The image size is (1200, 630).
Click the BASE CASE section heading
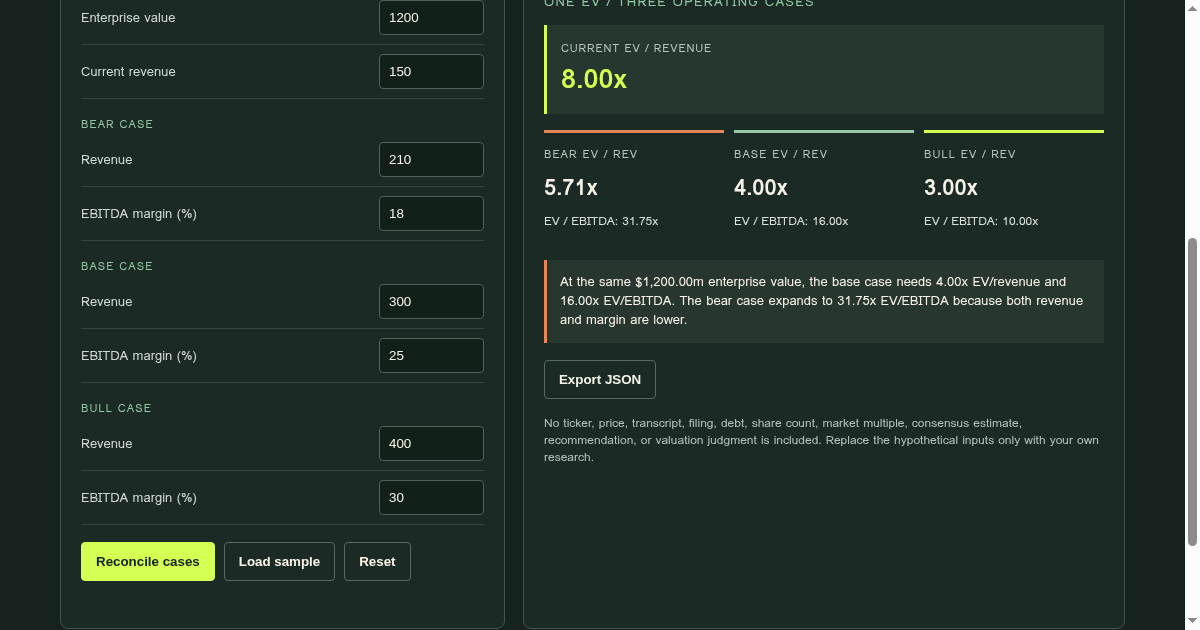click(117, 266)
